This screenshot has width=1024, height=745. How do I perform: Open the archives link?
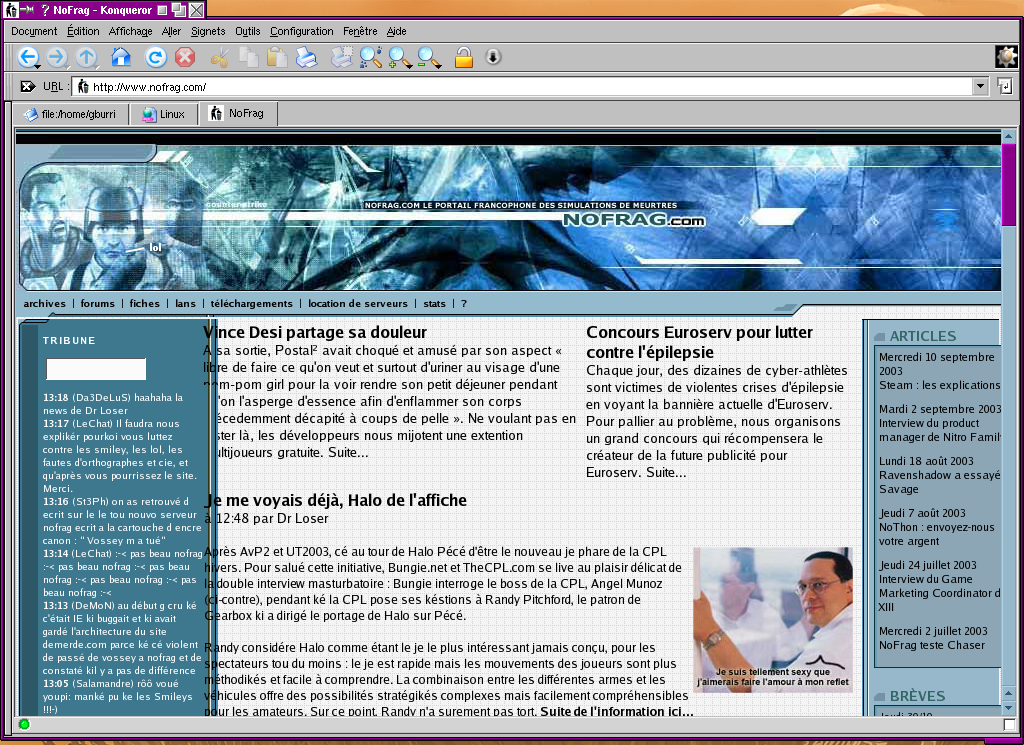44,304
